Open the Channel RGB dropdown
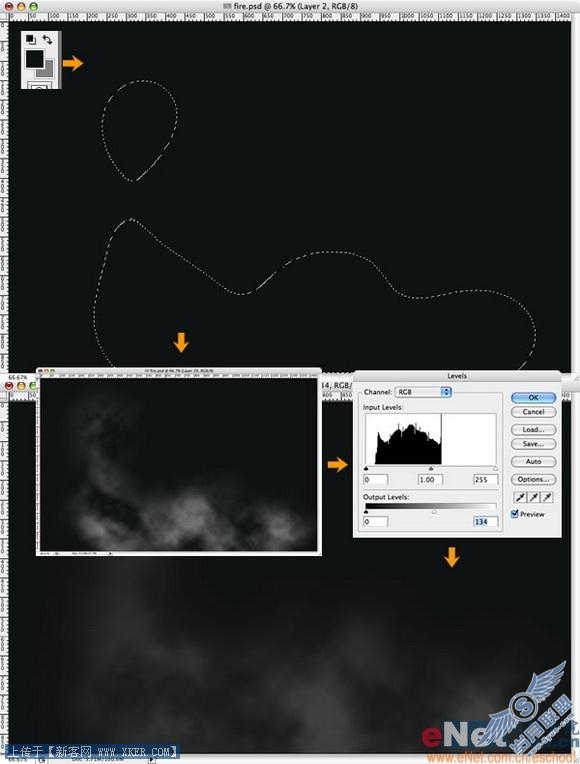The width and height of the screenshot is (580, 764). click(423, 392)
